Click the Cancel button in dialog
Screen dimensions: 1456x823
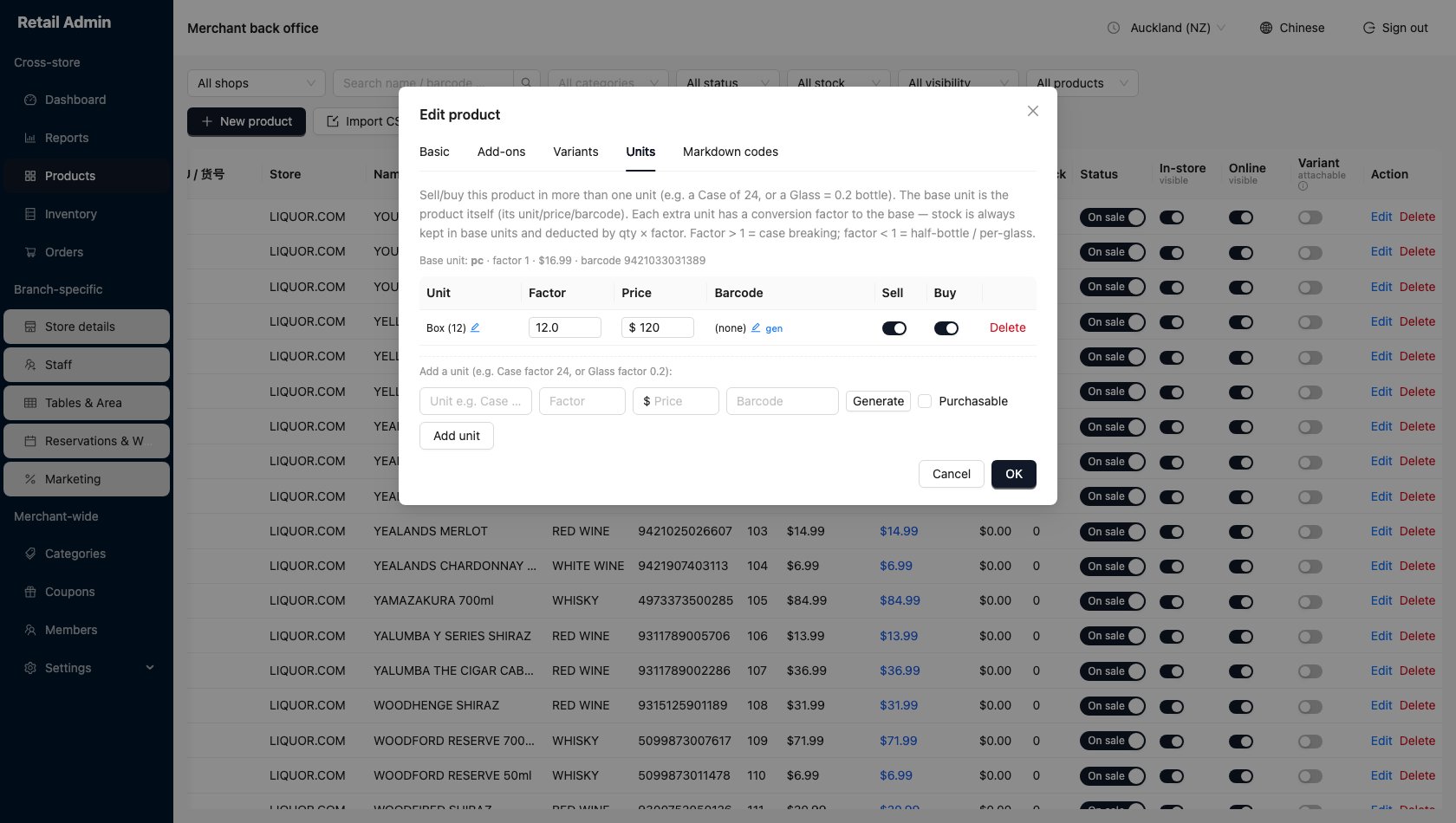(952, 474)
